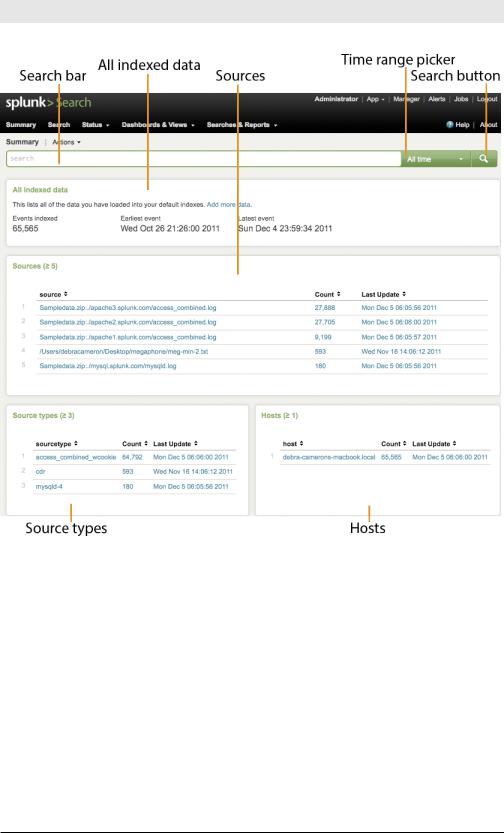Open the meg-min-2.txt source
Viewport: 504px width, 833px height.
tap(124, 351)
